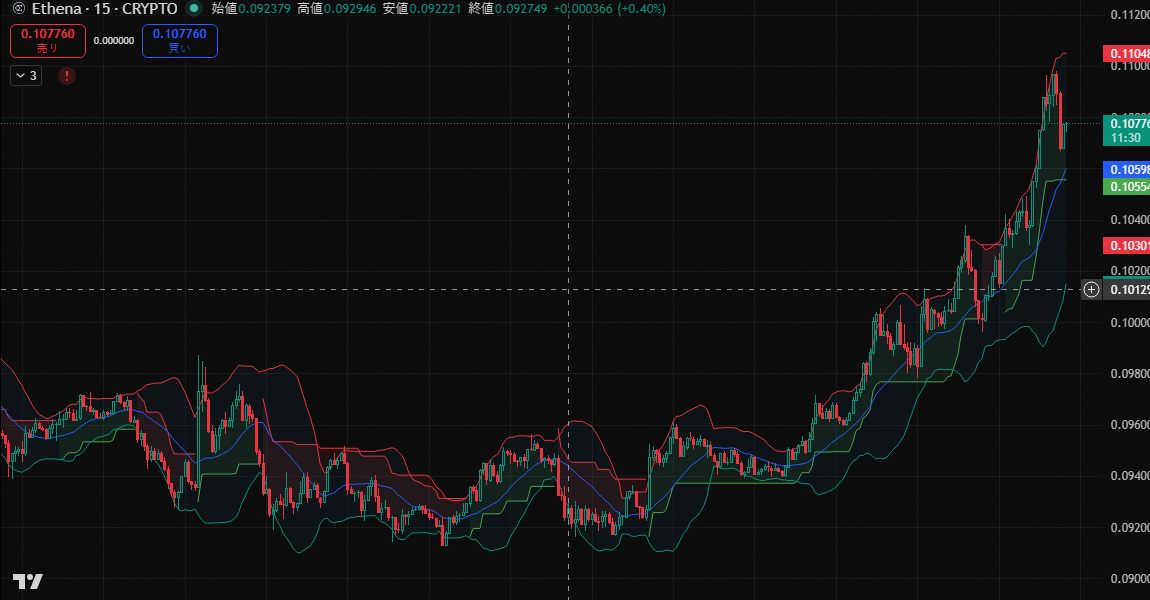The height and width of the screenshot is (600, 1150).
Task: Open the red exclamation warning icon
Action: (x=67, y=76)
